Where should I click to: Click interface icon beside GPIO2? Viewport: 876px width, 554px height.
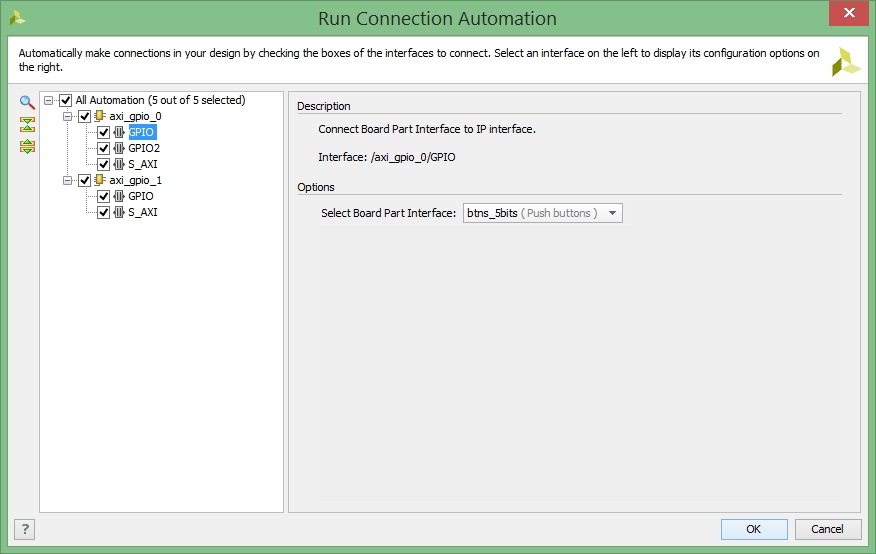coord(118,148)
